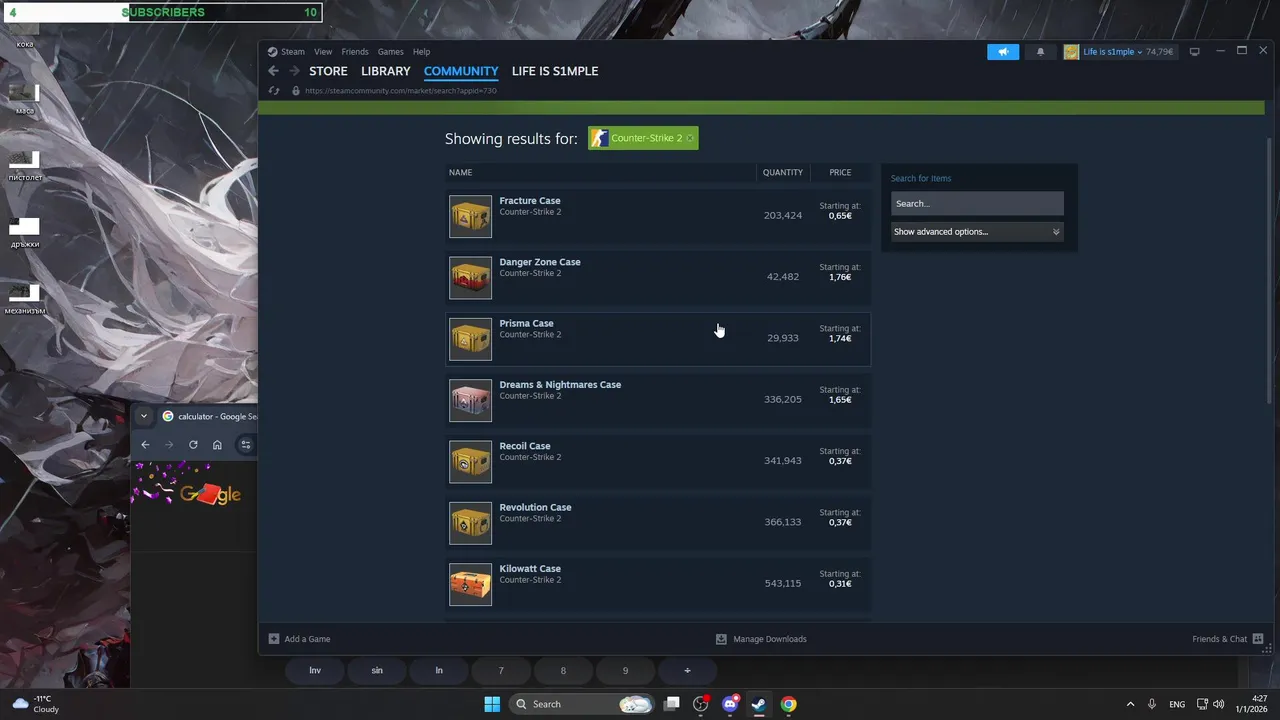
Task: Open the Steam announcements megaphone button
Action: (x=1003, y=52)
